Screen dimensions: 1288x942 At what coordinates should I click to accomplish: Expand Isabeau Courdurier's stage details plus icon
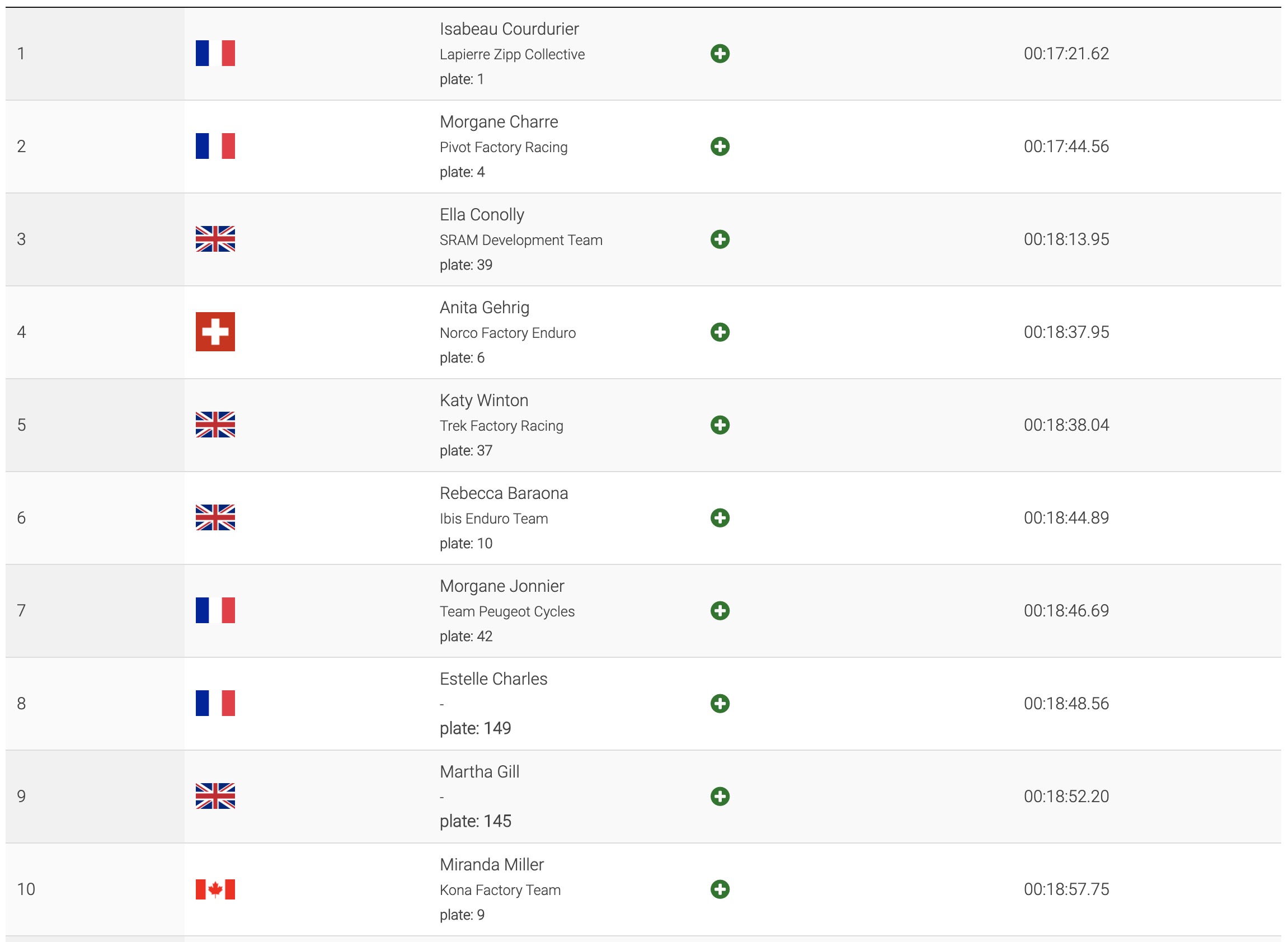pos(720,54)
